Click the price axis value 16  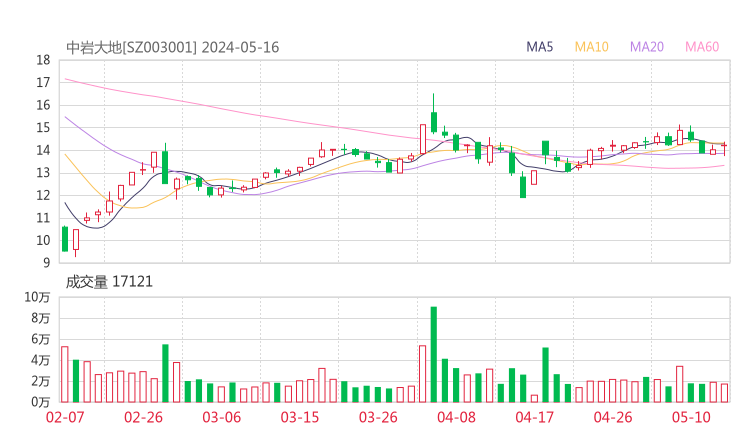(x=43, y=105)
